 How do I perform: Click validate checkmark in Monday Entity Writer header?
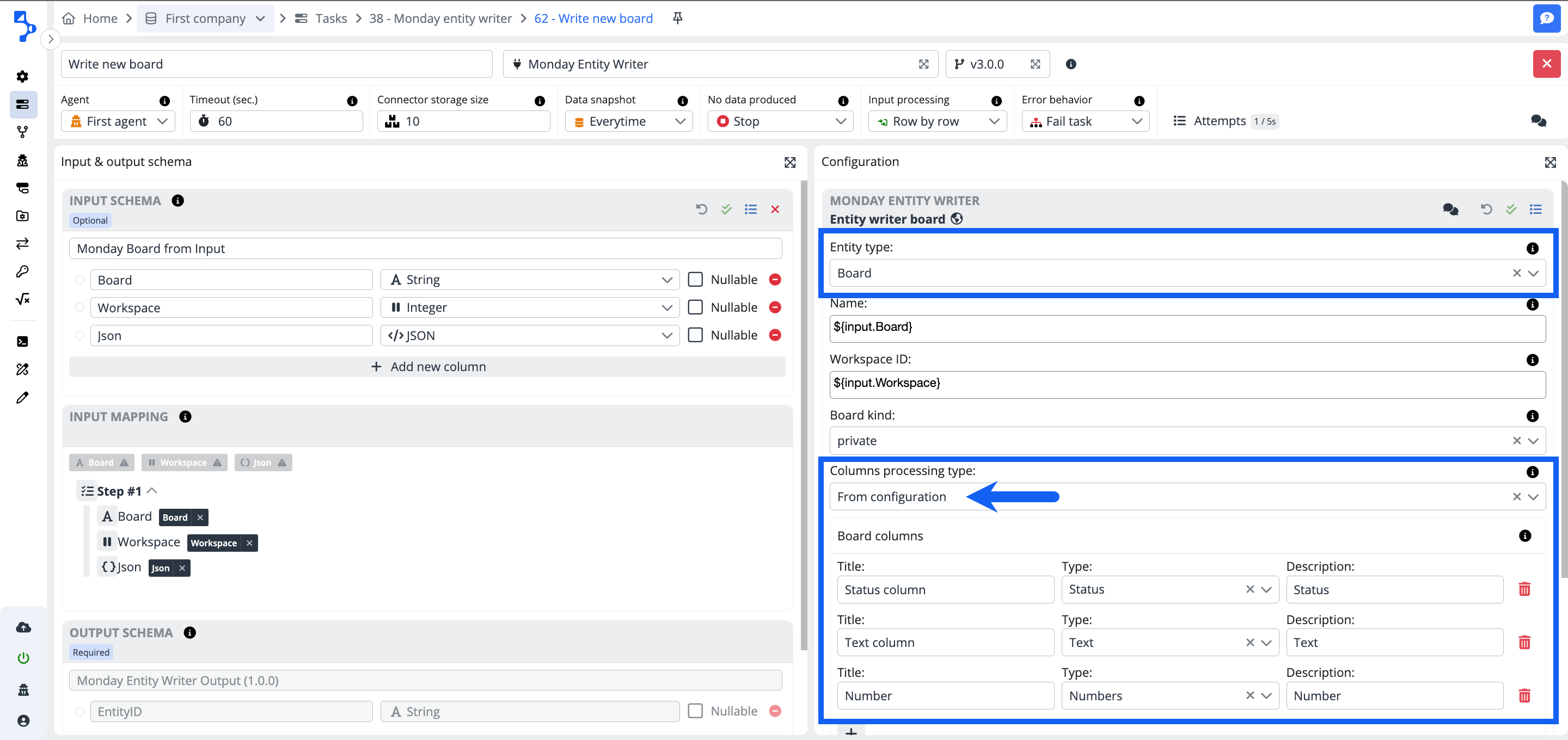(1511, 209)
